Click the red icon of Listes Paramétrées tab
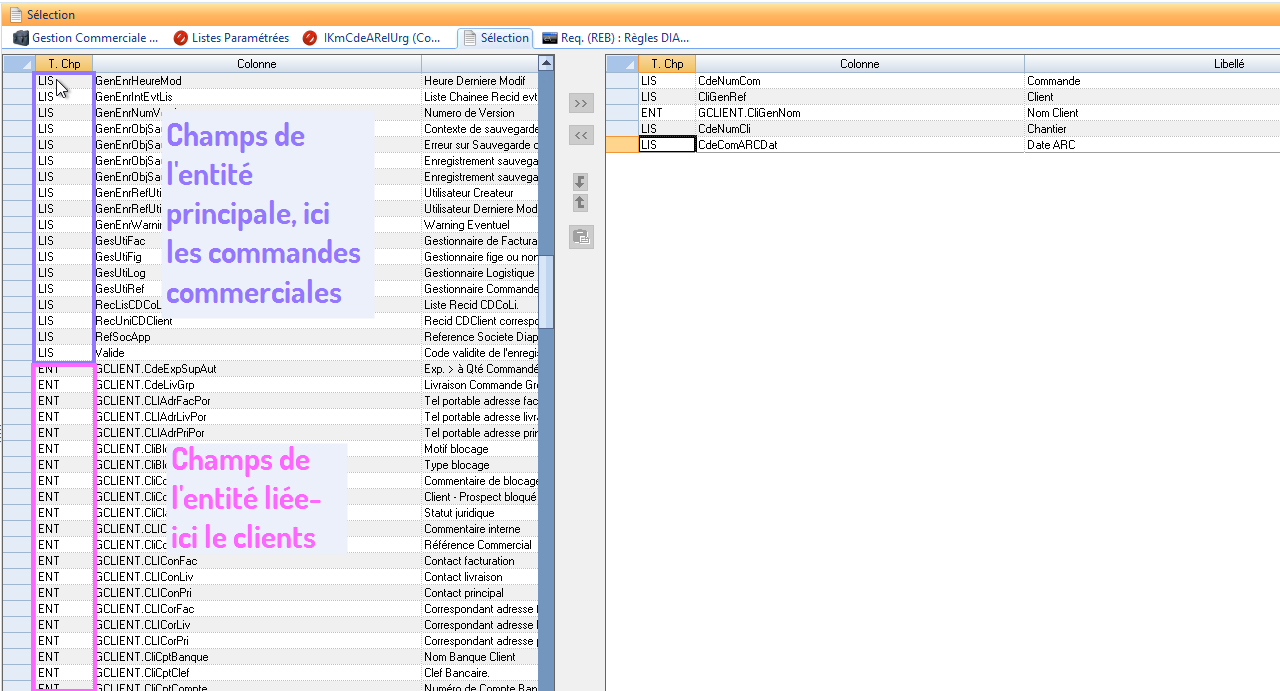 pyautogui.click(x=181, y=38)
